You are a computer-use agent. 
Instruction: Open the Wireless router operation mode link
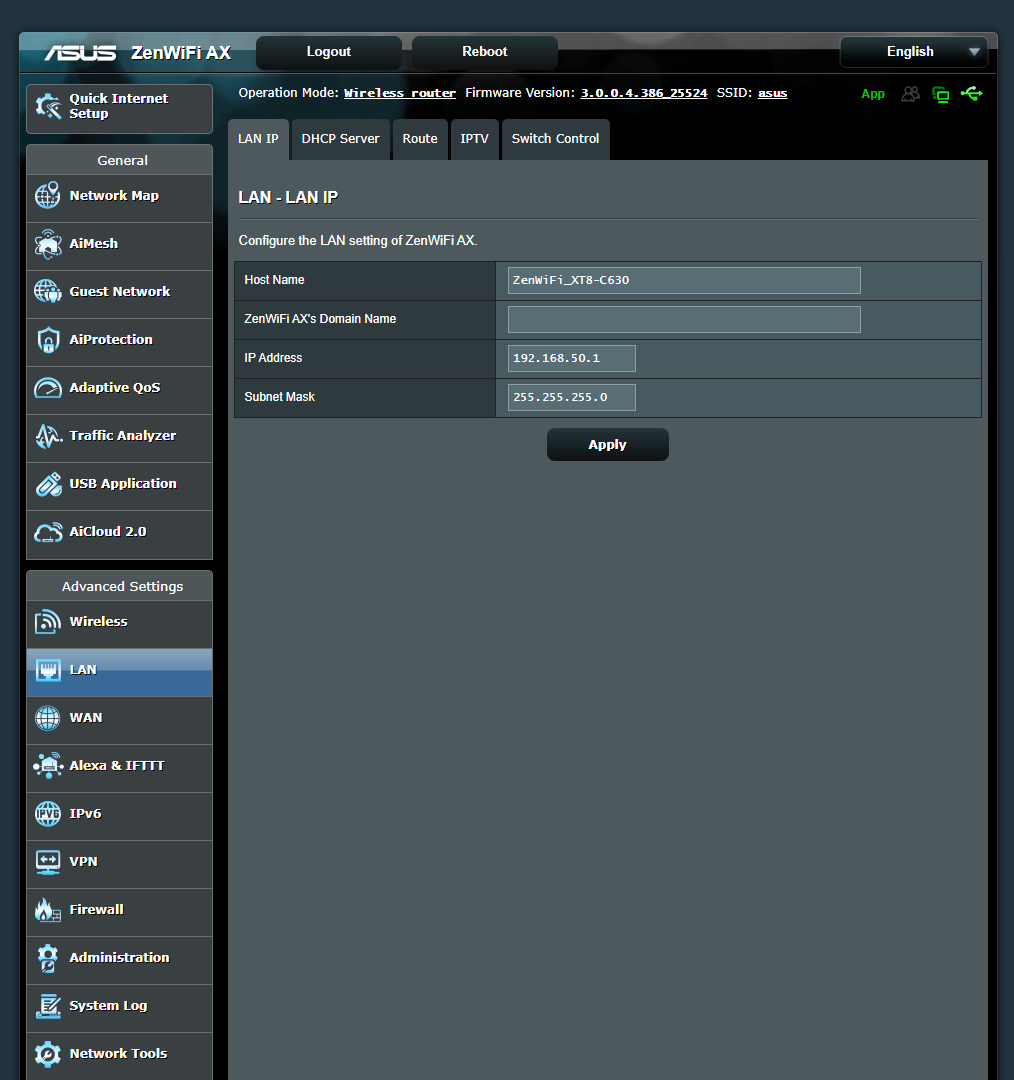coord(400,93)
